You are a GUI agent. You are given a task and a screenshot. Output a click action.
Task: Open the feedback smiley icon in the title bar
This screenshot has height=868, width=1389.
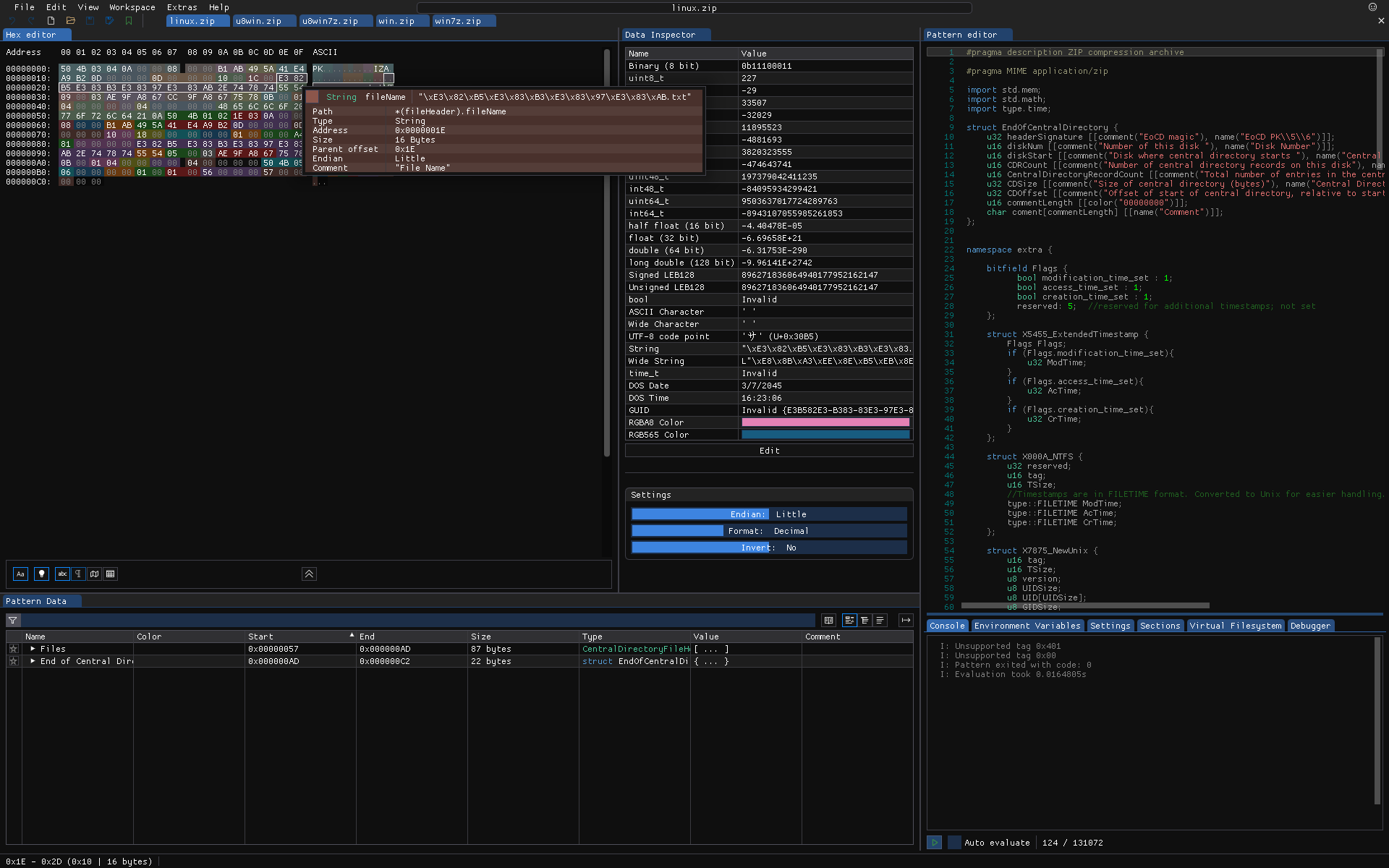point(1372,7)
